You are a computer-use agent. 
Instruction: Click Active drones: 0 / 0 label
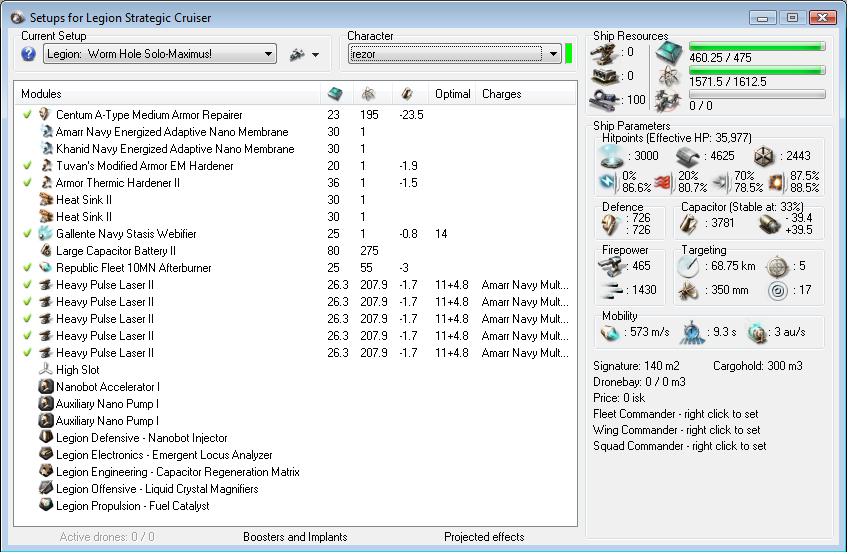pos(107,537)
